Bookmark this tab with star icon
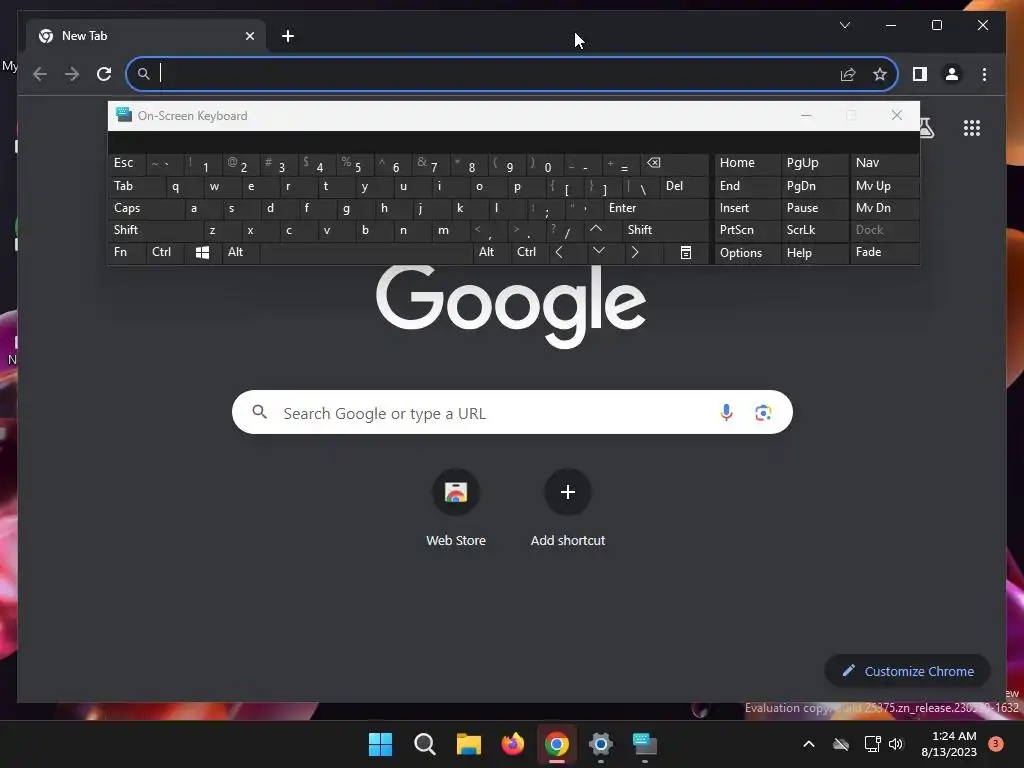Screen dimensions: 1024x768 [x=880, y=74]
